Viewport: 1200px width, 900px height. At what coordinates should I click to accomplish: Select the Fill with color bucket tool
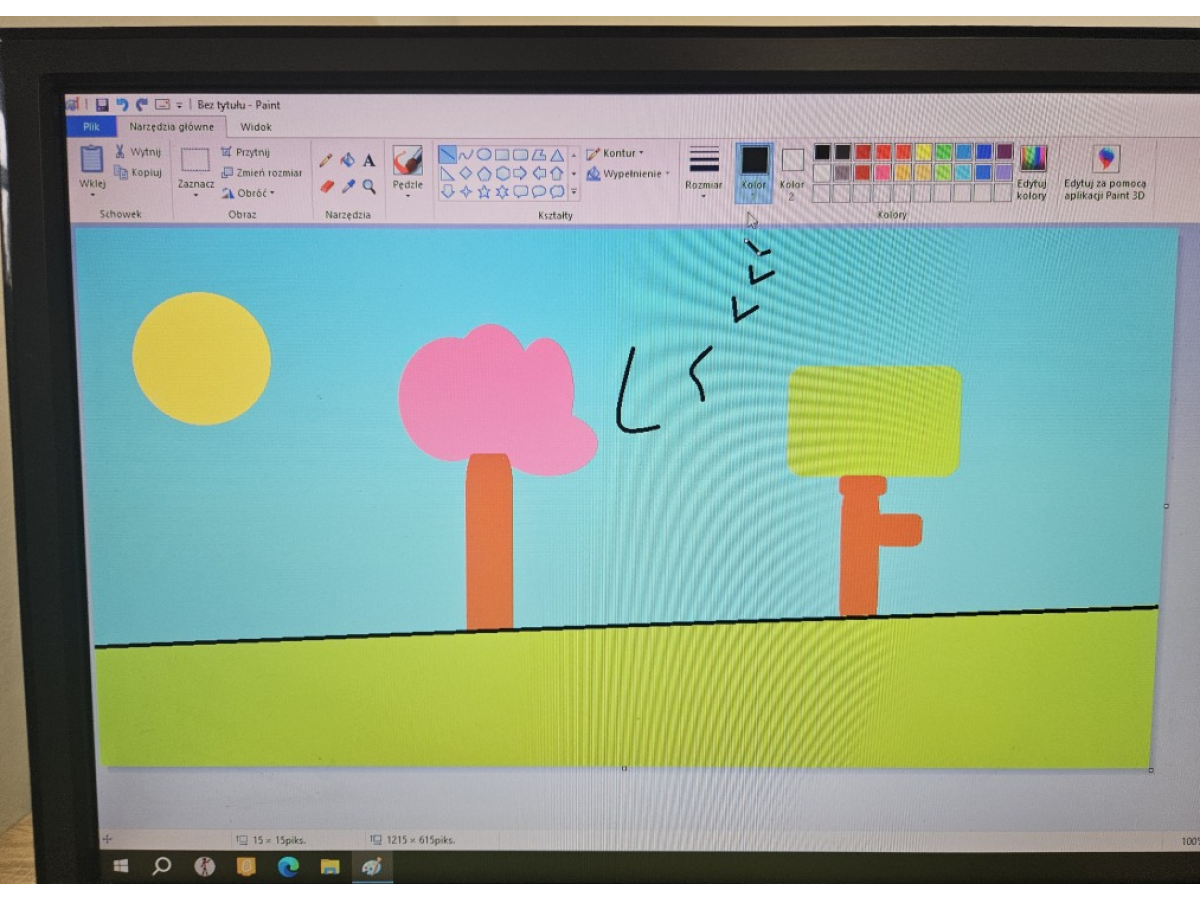pos(347,161)
